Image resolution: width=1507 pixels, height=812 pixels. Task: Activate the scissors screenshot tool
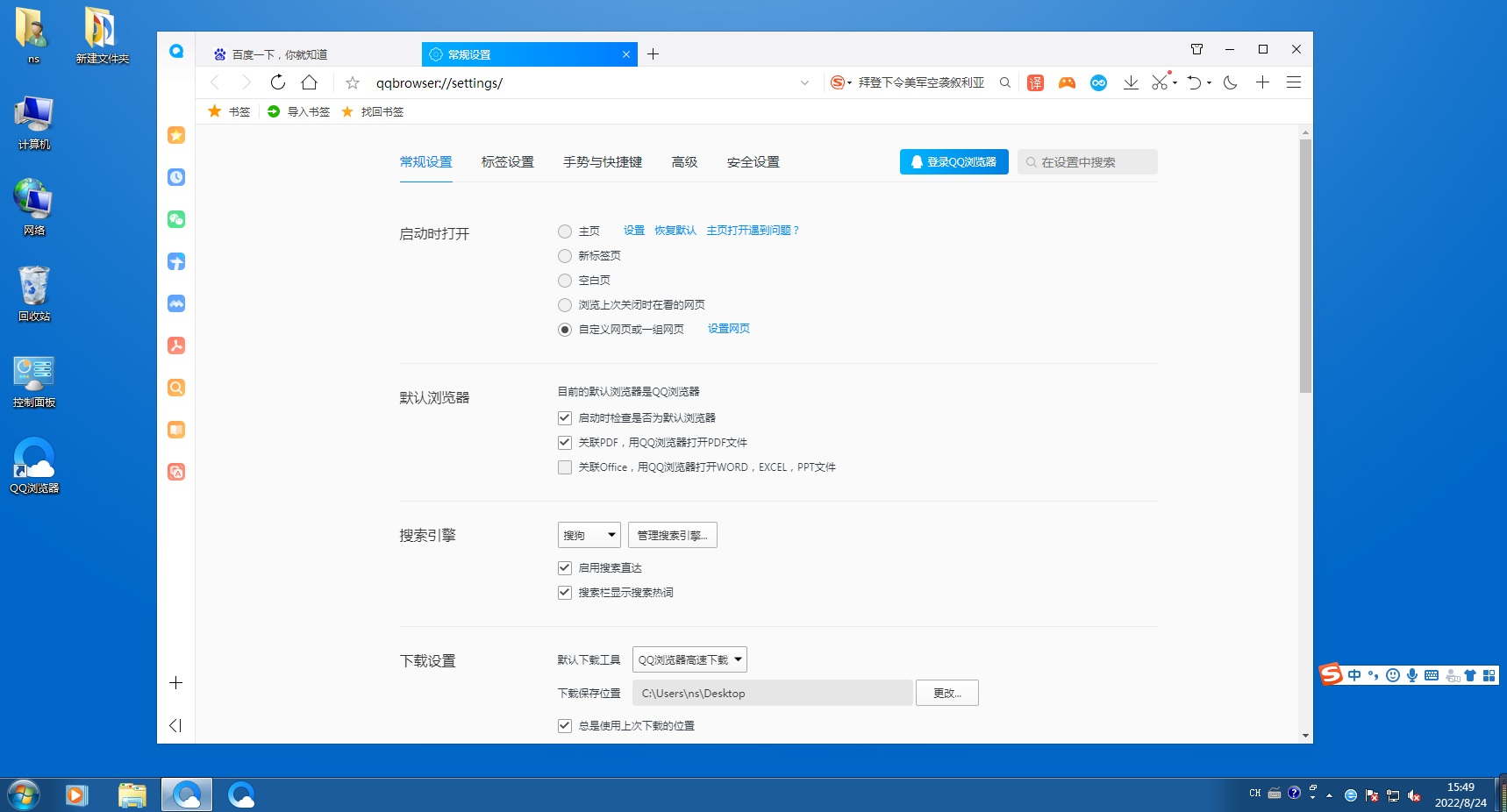tap(1160, 82)
